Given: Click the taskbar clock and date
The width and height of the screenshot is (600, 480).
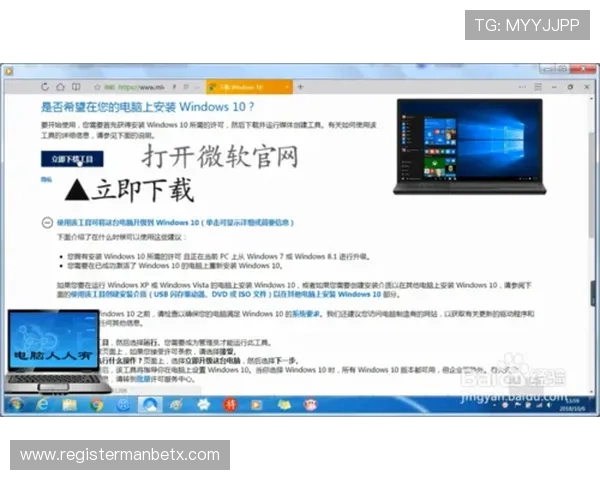Looking at the screenshot, I should (572, 405).
